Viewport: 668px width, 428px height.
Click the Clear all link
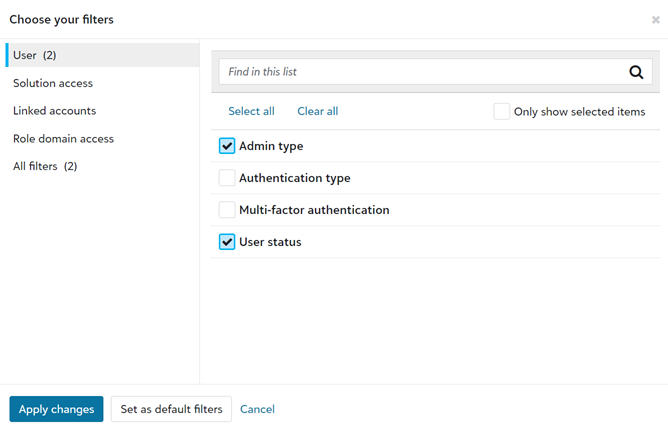(317, 111)
